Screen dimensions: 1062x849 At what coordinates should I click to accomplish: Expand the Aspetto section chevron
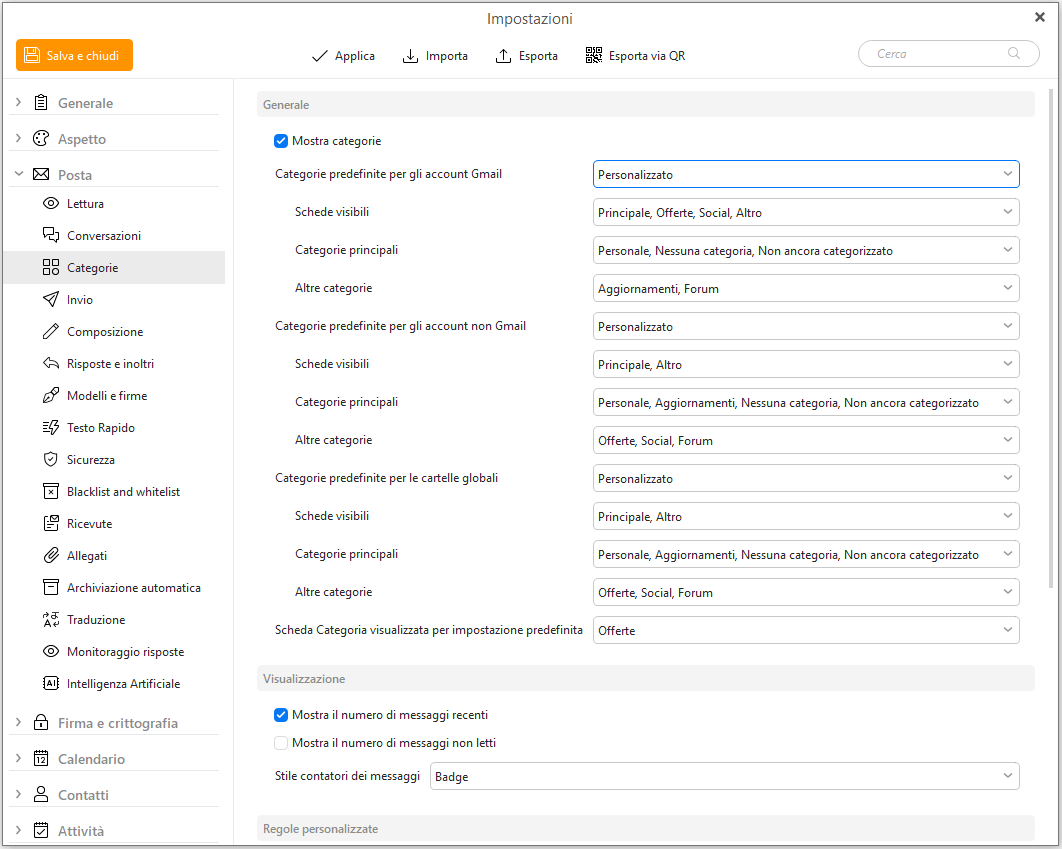19,138
